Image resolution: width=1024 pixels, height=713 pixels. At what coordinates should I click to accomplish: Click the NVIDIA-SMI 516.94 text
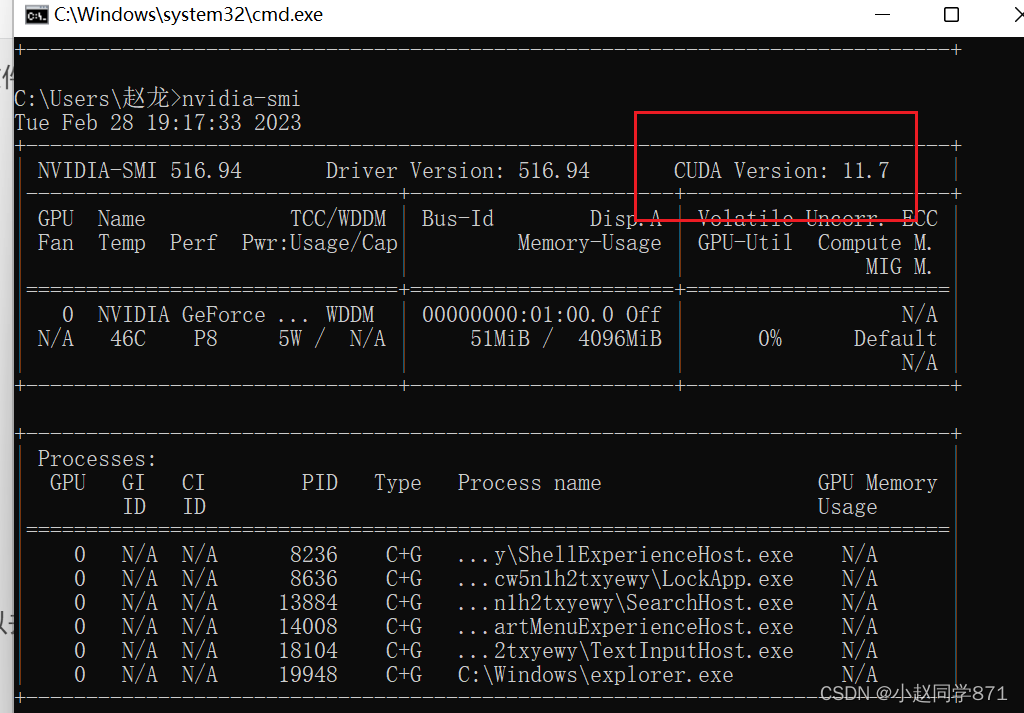(140, 171)
